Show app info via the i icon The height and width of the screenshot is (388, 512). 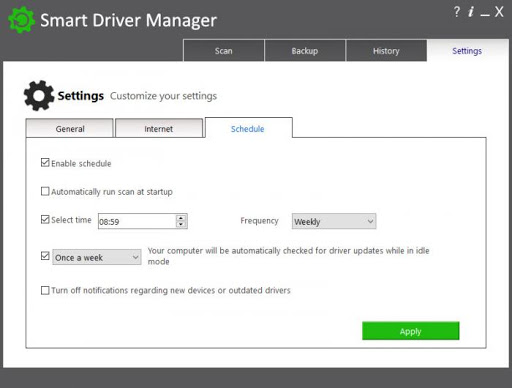pyautogui.click(x=471, y=12)
